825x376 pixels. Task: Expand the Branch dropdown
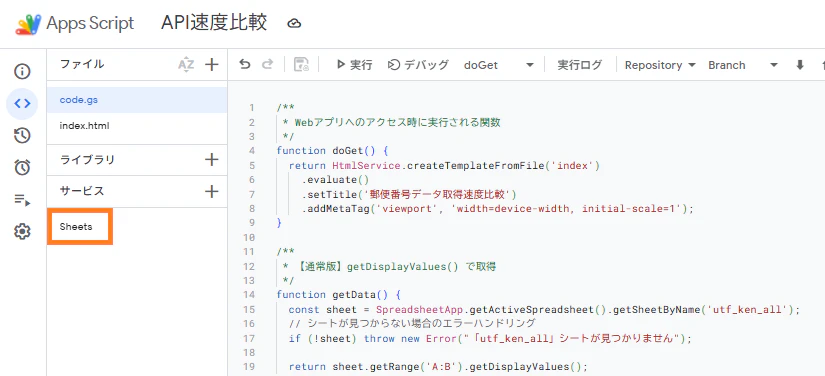[x=742, y=65]
